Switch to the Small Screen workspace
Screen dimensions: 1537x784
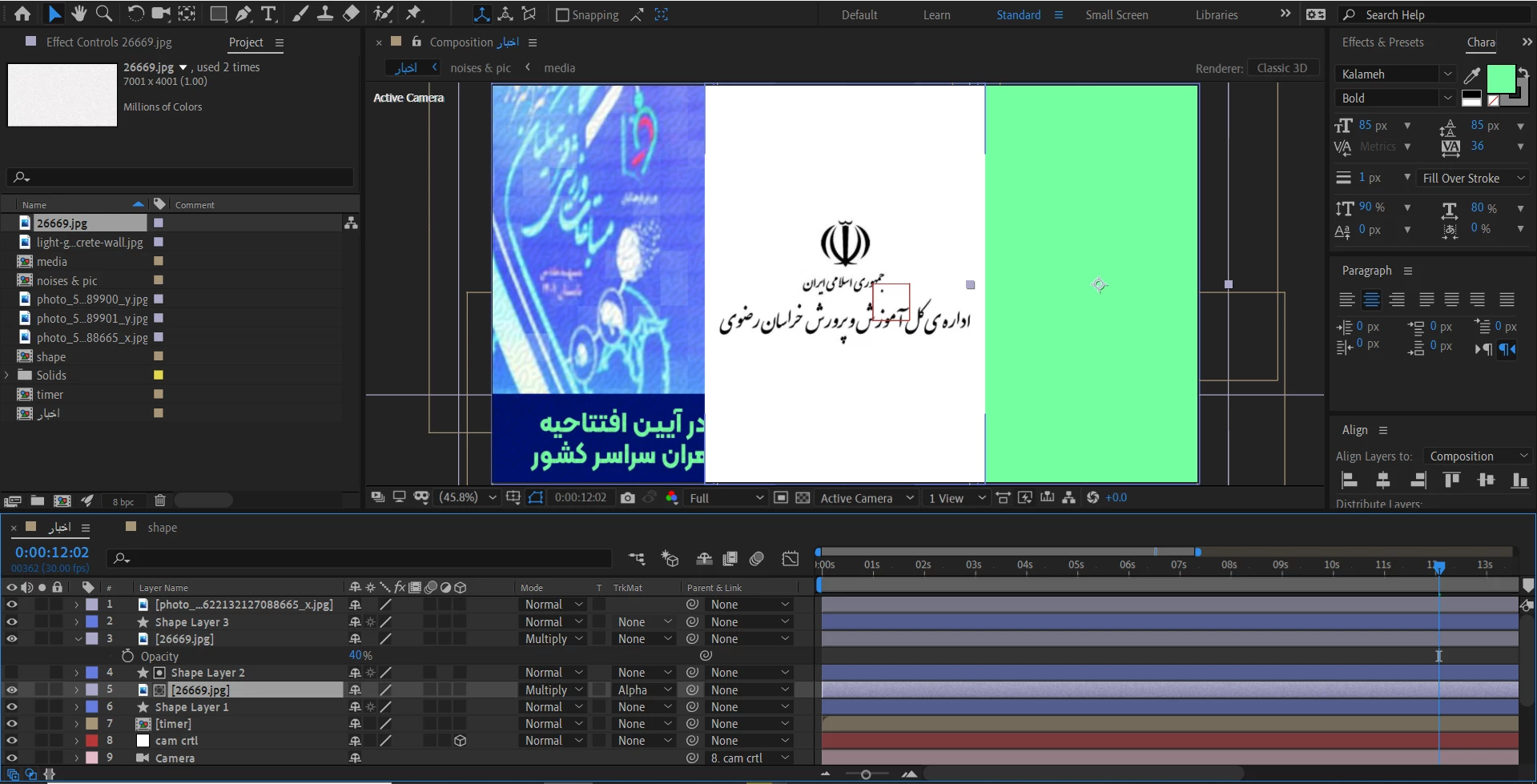tap(1117, 14)
